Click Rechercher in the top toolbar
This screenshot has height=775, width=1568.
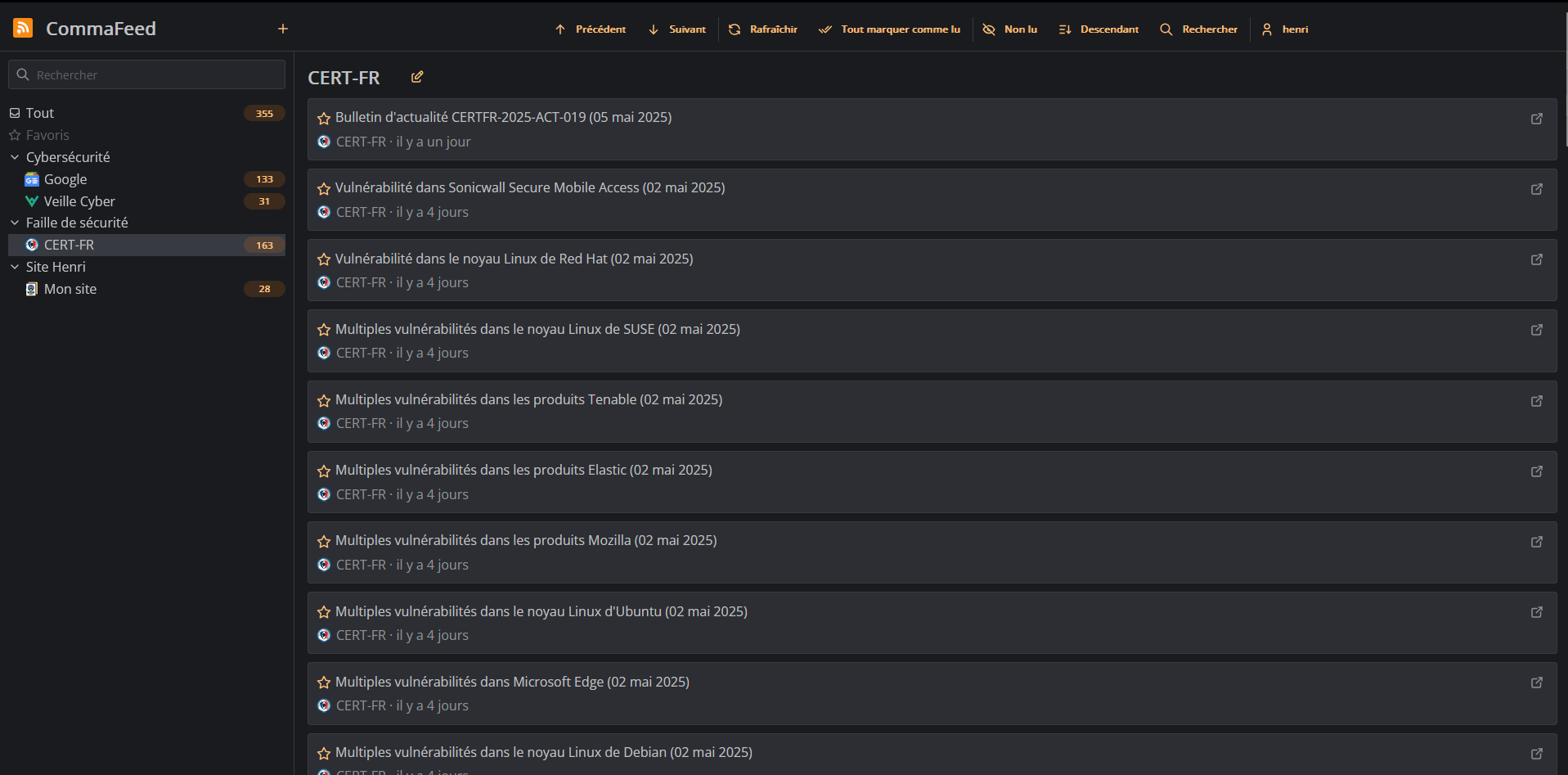pyautogui.click(x=1199, y=29)
